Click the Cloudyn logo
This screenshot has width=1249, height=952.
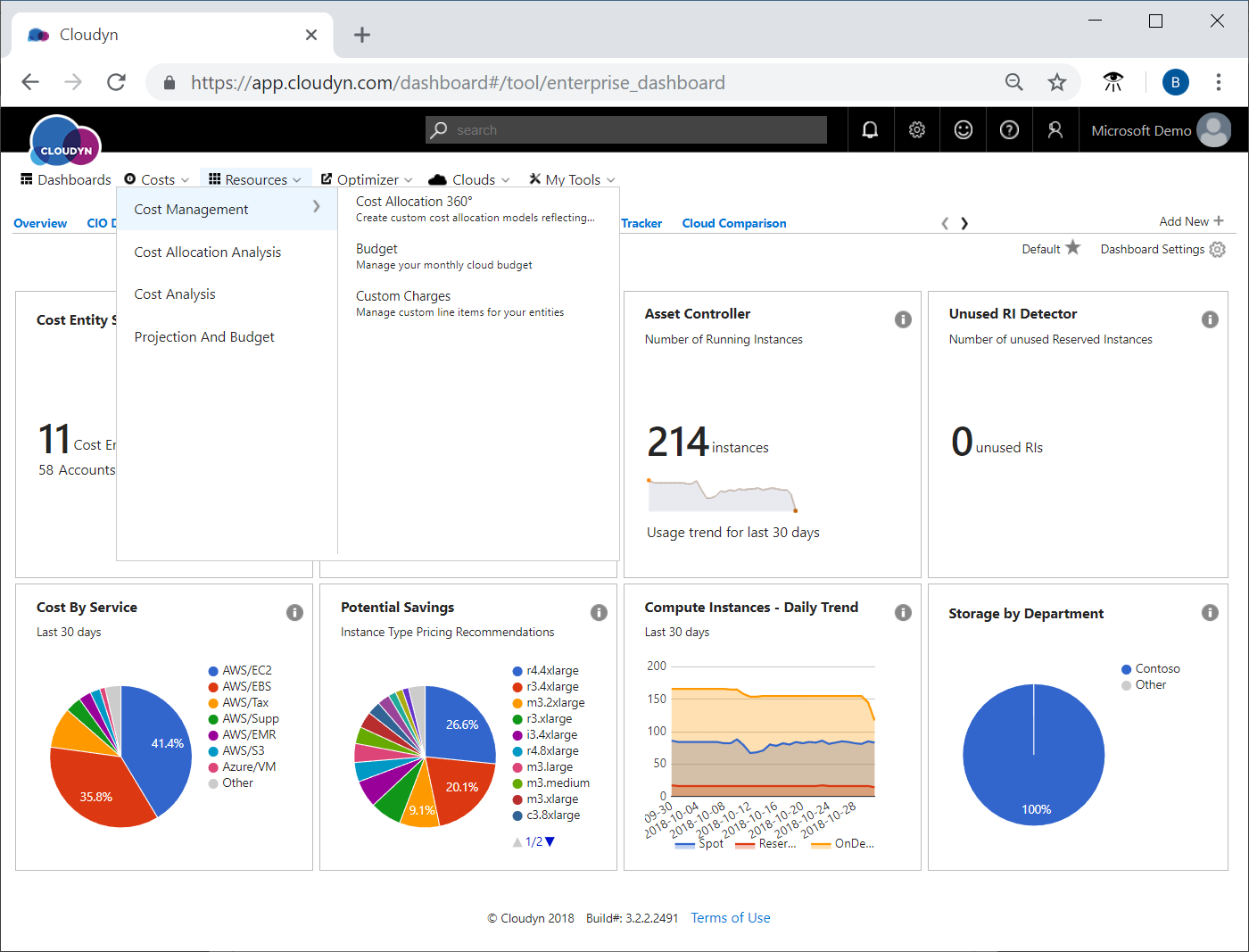pyautogui.click(x=65, y=142)
